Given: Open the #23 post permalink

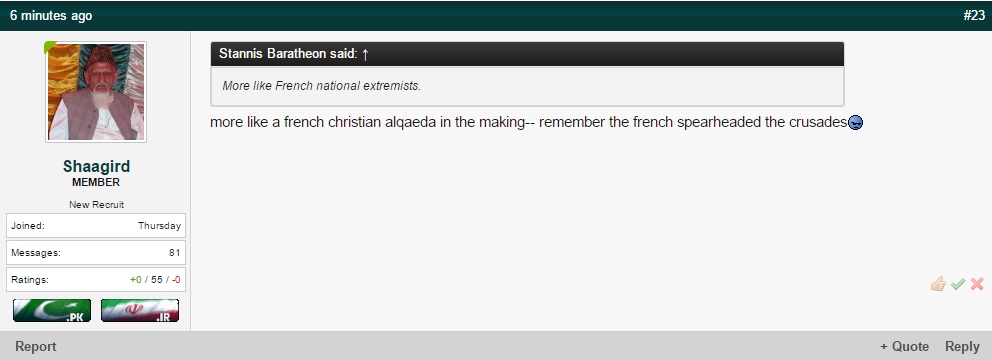Looking at the screenshot, I should coord(974,16).
